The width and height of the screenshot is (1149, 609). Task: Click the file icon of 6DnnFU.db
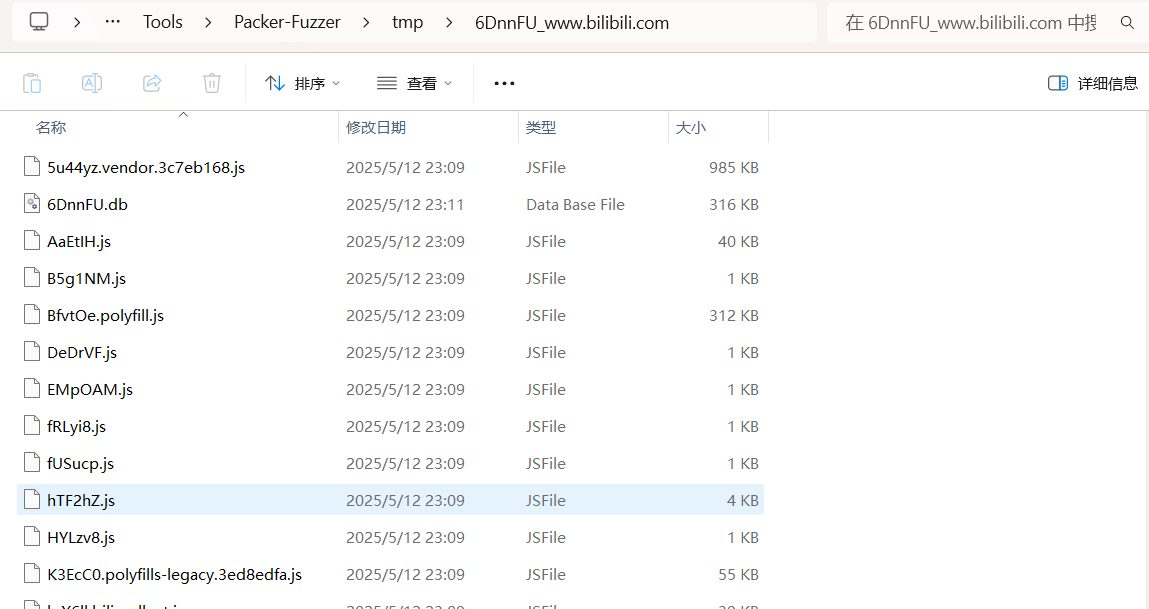pos(32,204)
